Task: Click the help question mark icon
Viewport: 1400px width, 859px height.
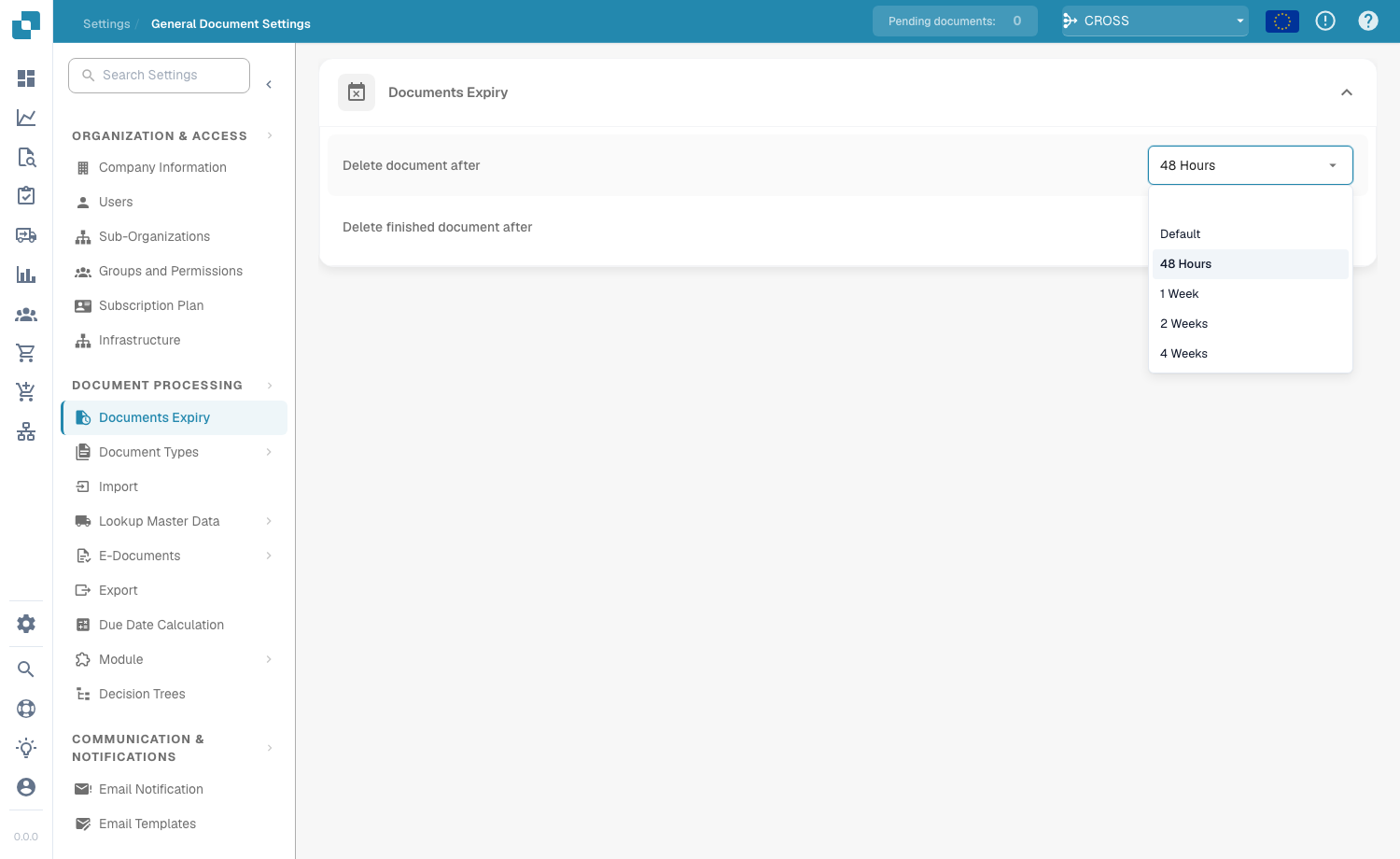Action: point(1368,21)
